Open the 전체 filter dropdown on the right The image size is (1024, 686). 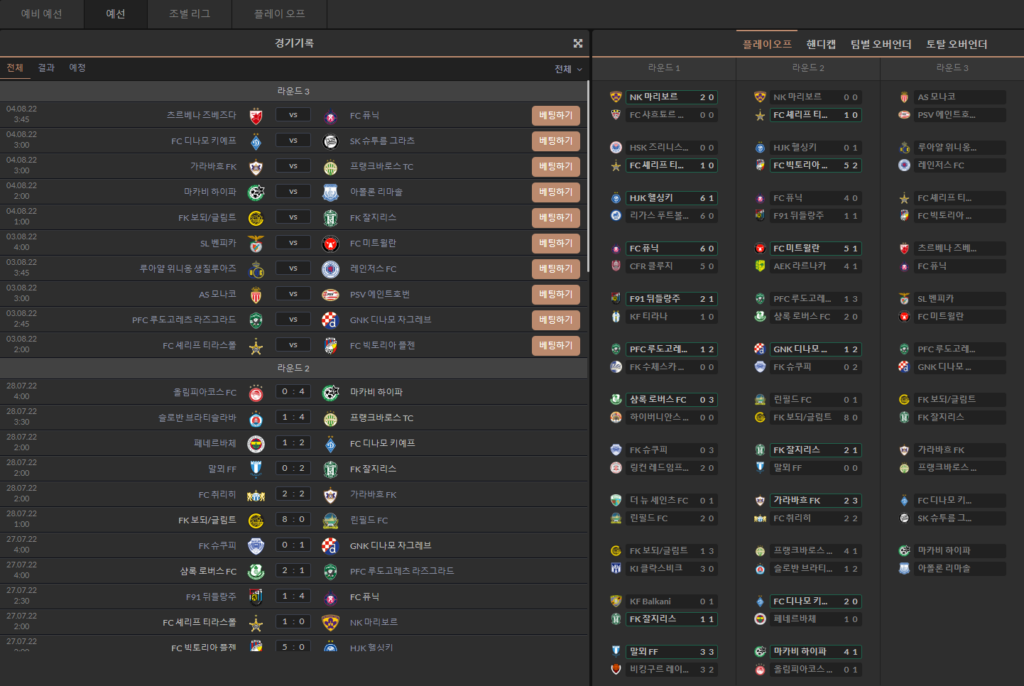tap(568, 69)
